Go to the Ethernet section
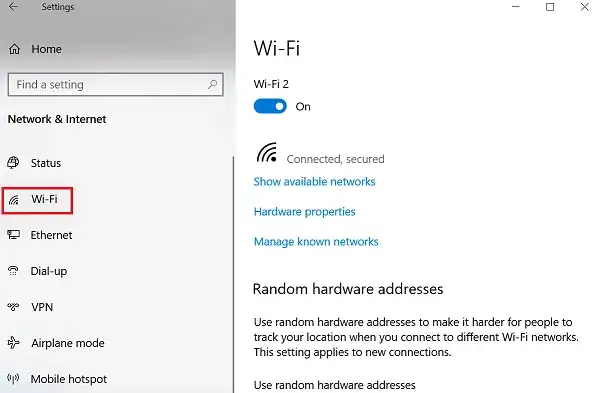Image resolution: width=597 pixels, height=393 pixels. [51, 235]
